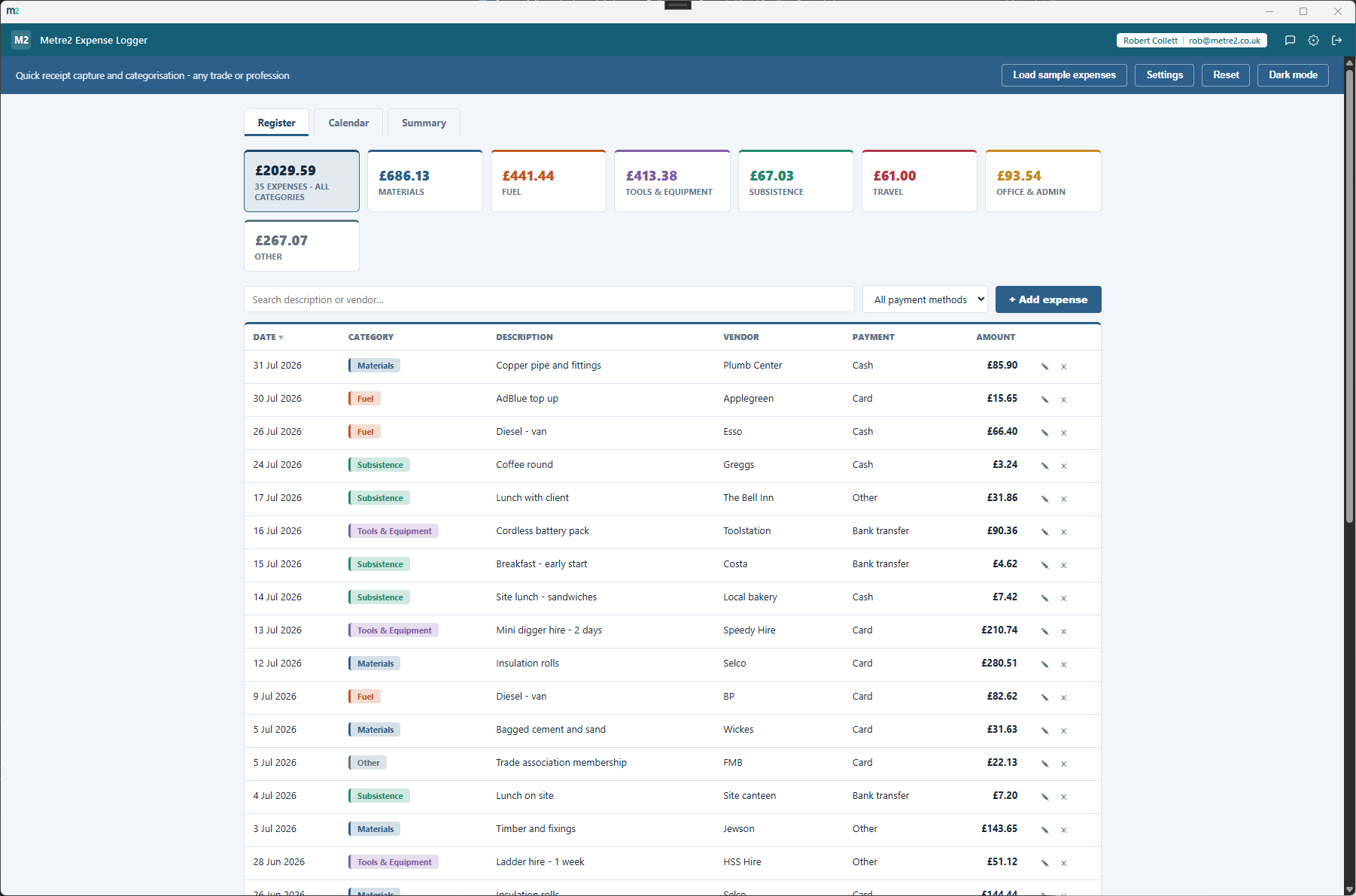Edit the Cordless battery pack expense

point(1044,532)
